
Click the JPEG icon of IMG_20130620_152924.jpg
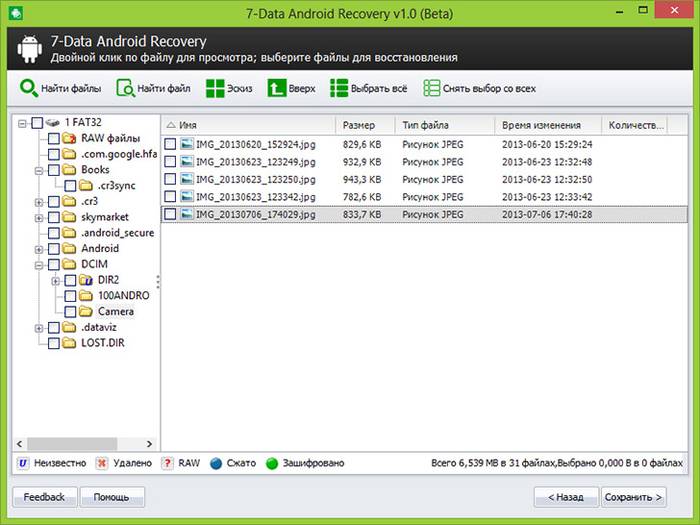click(x=187, y=145)
